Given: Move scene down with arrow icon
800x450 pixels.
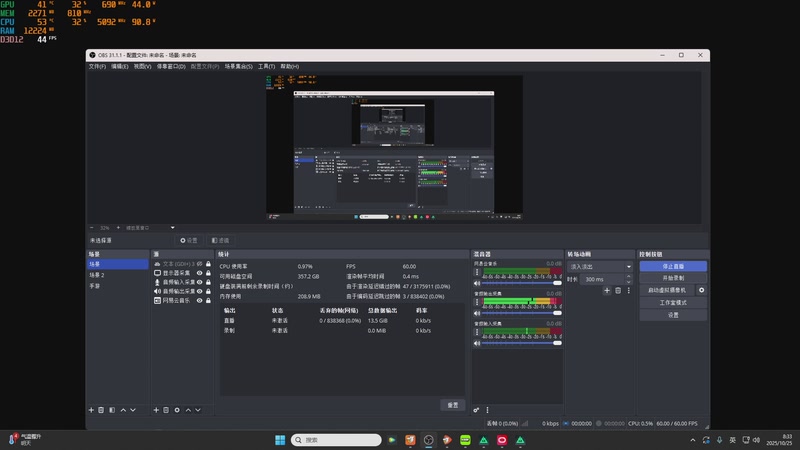Looking at the screenshot, I should pyautogui.click(x=133, y=410).
